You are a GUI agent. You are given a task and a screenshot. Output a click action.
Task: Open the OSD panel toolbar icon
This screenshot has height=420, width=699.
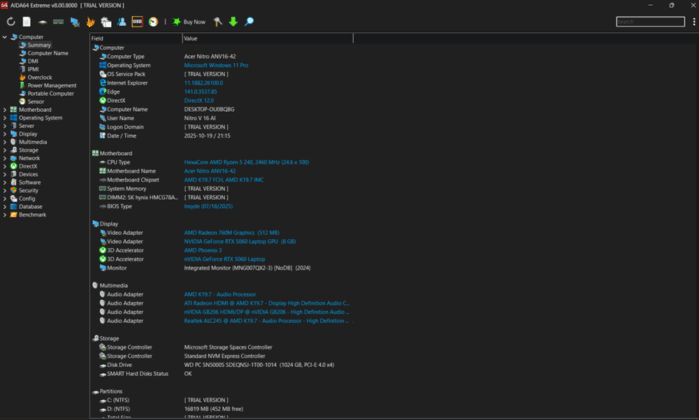tap(137, 21)
